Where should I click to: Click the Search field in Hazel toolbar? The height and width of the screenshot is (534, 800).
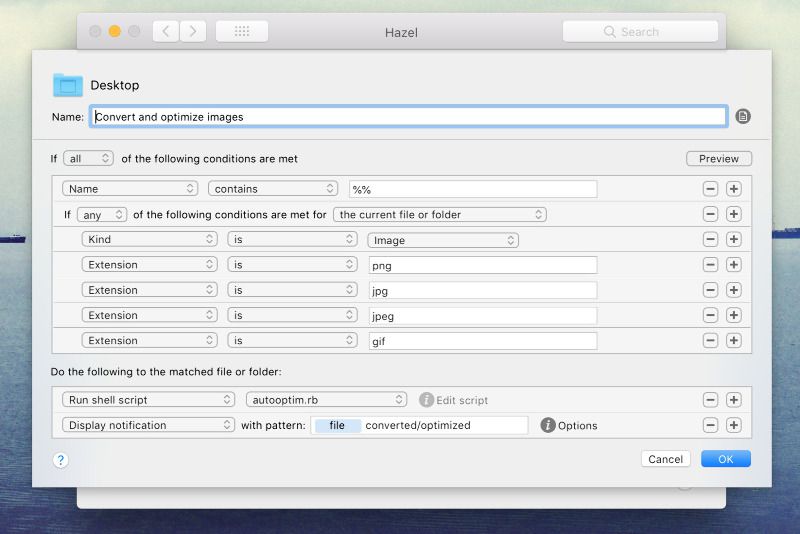pyautogui.click(x=640, y=32)
